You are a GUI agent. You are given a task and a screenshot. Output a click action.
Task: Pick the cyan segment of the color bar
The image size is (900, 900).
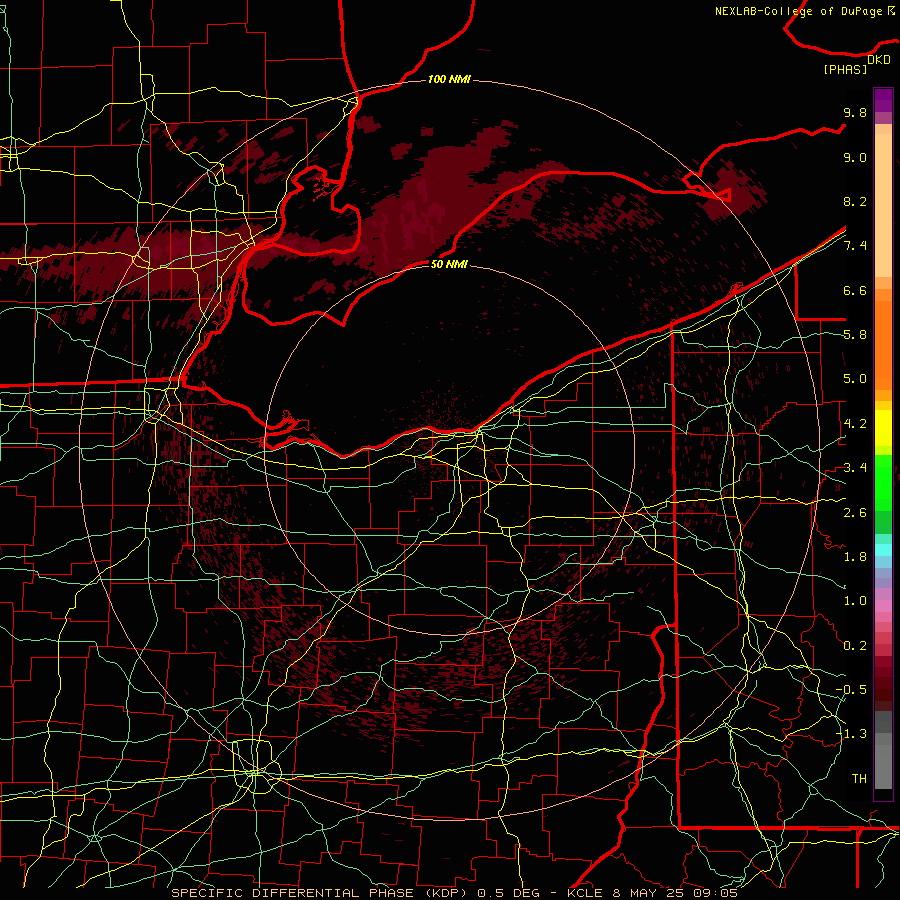pos(883,550)
